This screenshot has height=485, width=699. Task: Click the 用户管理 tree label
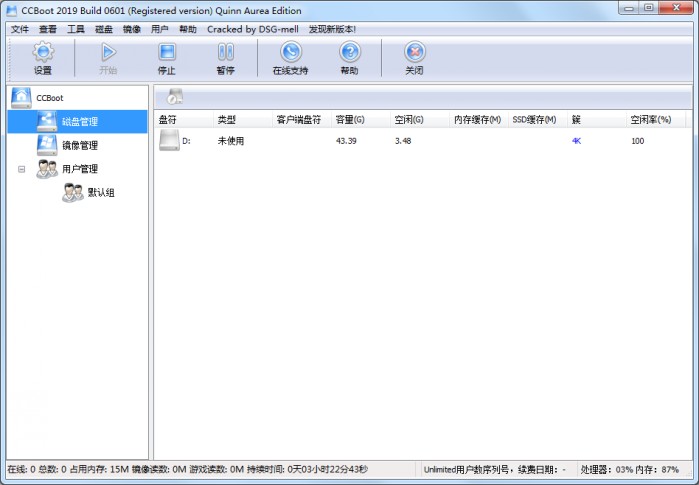tap(80, 169)
